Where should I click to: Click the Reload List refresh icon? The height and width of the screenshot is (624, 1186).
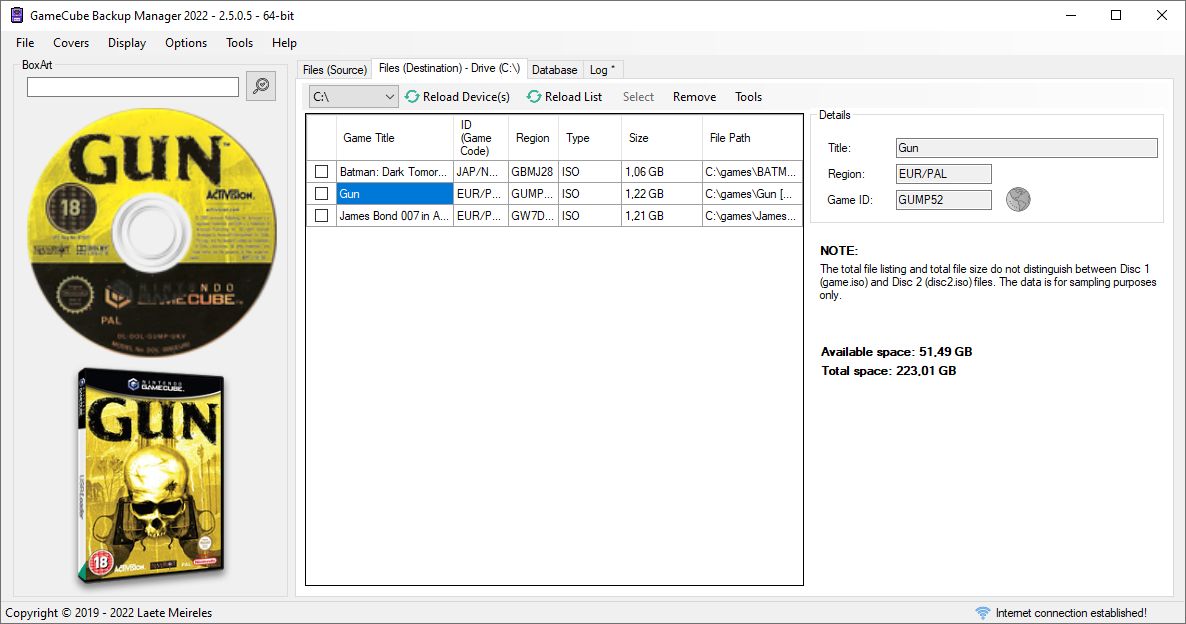534,97
